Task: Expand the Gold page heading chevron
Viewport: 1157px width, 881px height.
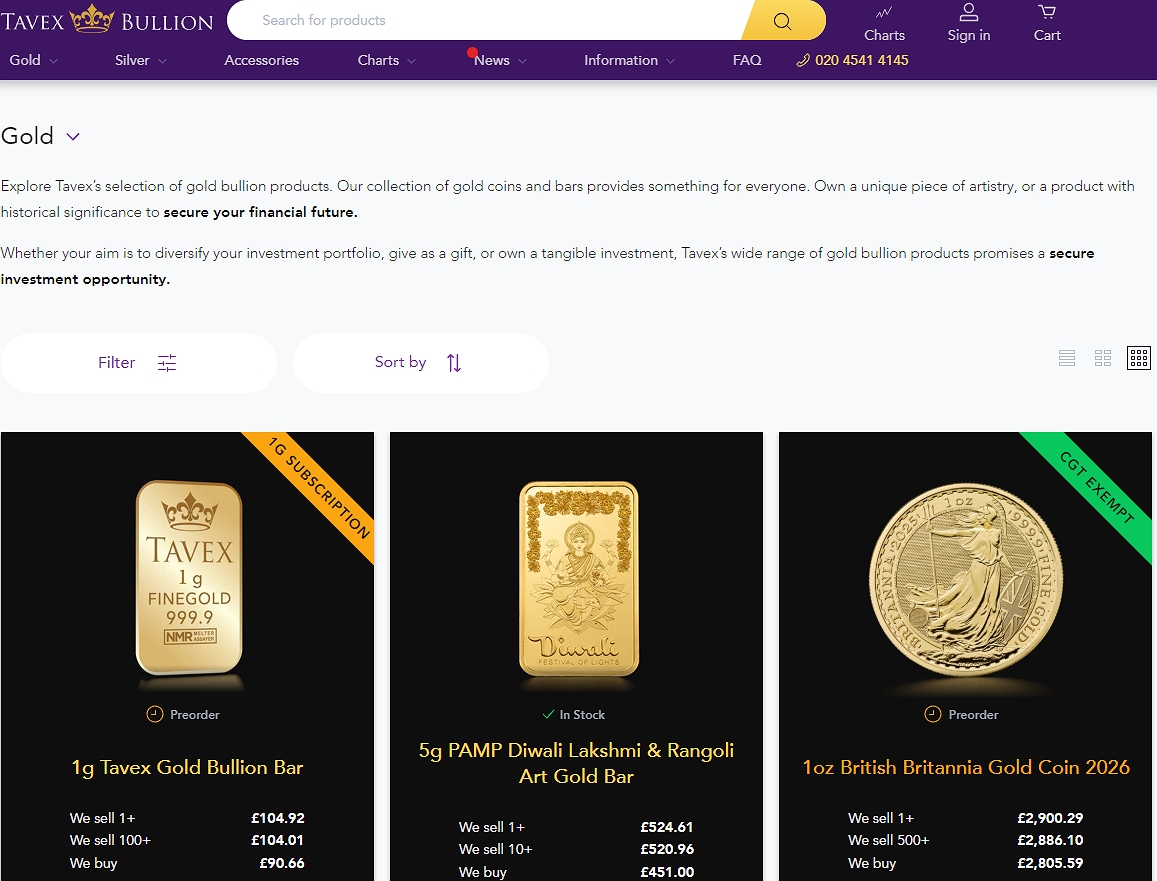Action: (73, 137)
